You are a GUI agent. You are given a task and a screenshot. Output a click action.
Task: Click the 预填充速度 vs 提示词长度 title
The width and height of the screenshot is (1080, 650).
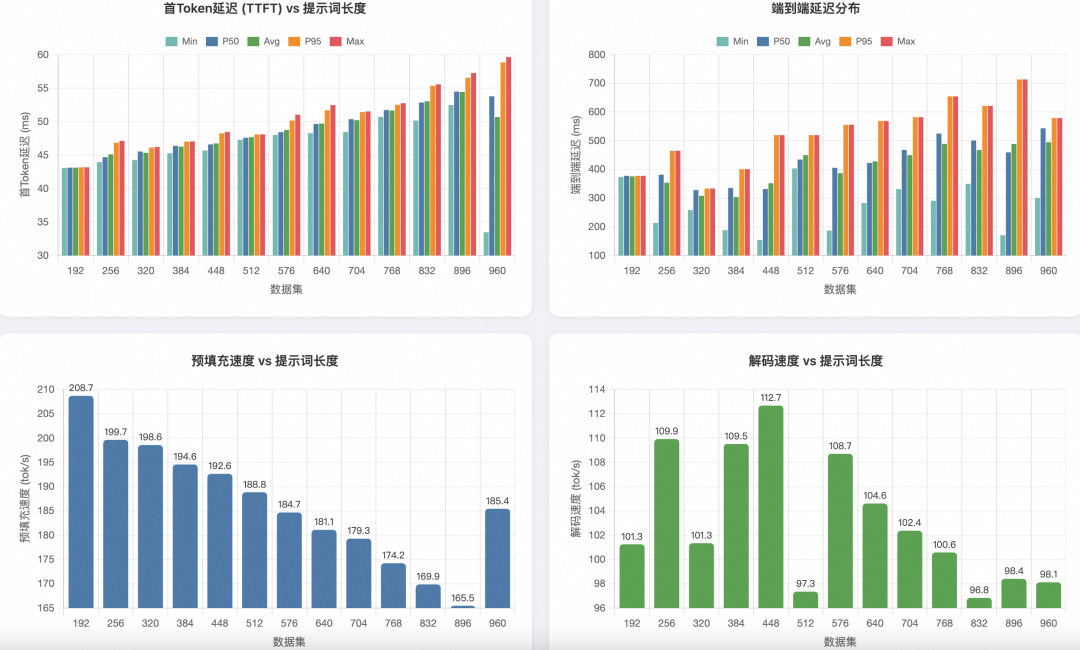(264, 361)
